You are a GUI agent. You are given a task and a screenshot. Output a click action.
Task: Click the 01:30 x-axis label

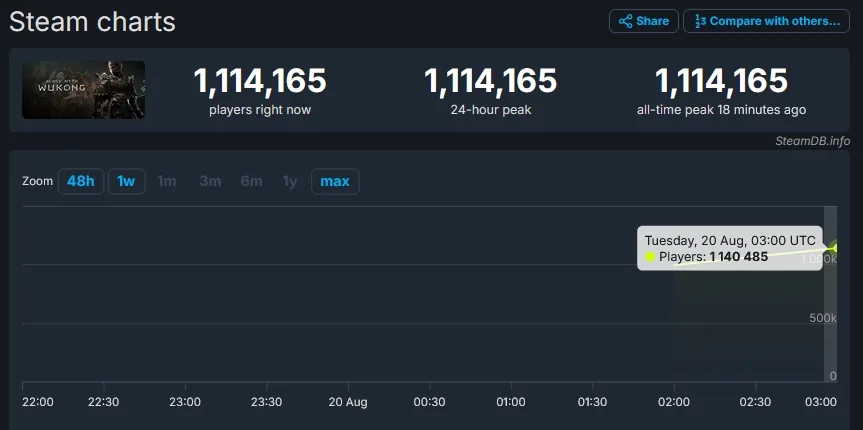[x=593, y=402]
